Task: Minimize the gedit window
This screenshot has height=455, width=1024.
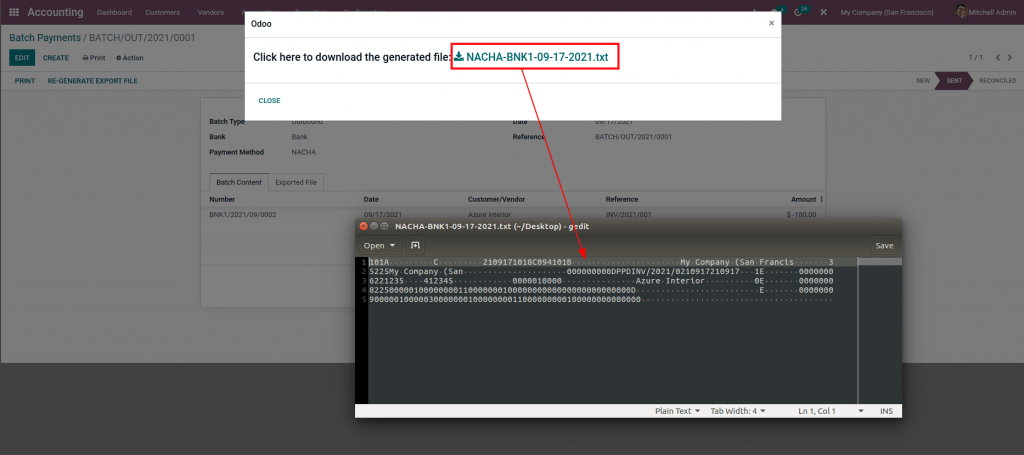Action: pyautogui.click(x=374, y=227)
